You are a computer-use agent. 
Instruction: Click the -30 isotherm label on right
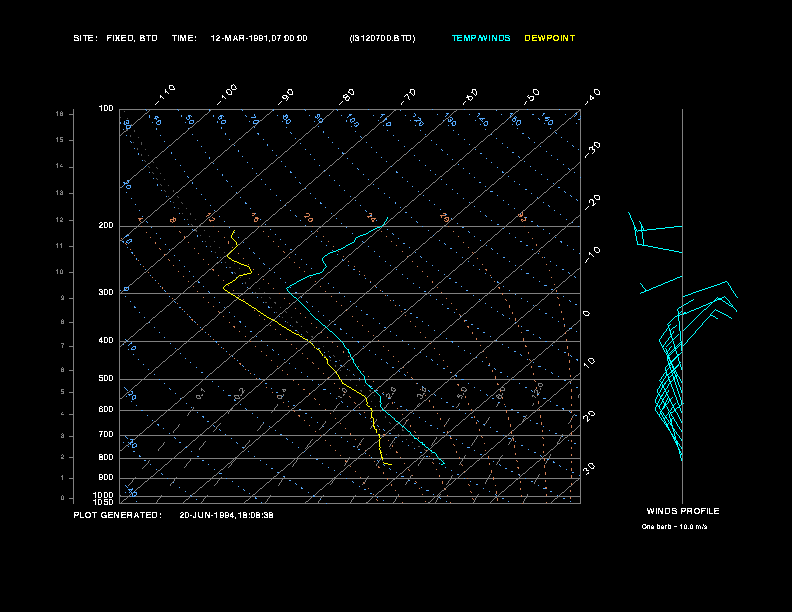click(593, 149)
